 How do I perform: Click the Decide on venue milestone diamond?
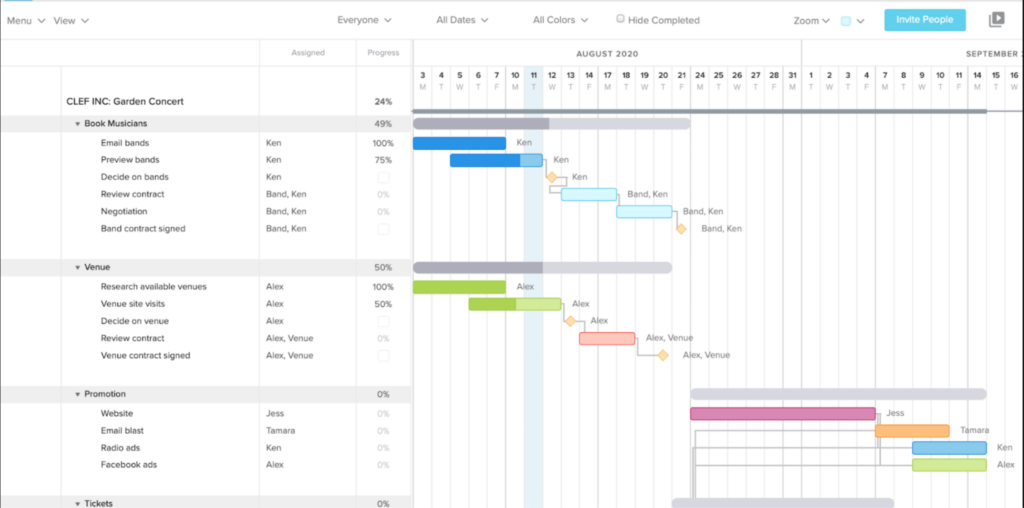pyautogui.click(x=570, y=321)
